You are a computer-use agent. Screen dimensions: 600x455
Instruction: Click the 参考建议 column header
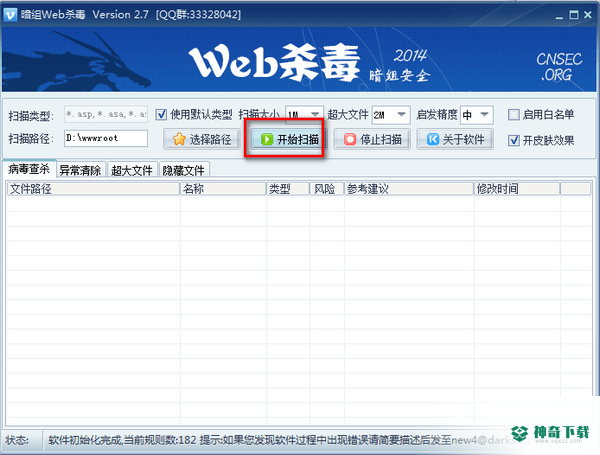[409, 189]
